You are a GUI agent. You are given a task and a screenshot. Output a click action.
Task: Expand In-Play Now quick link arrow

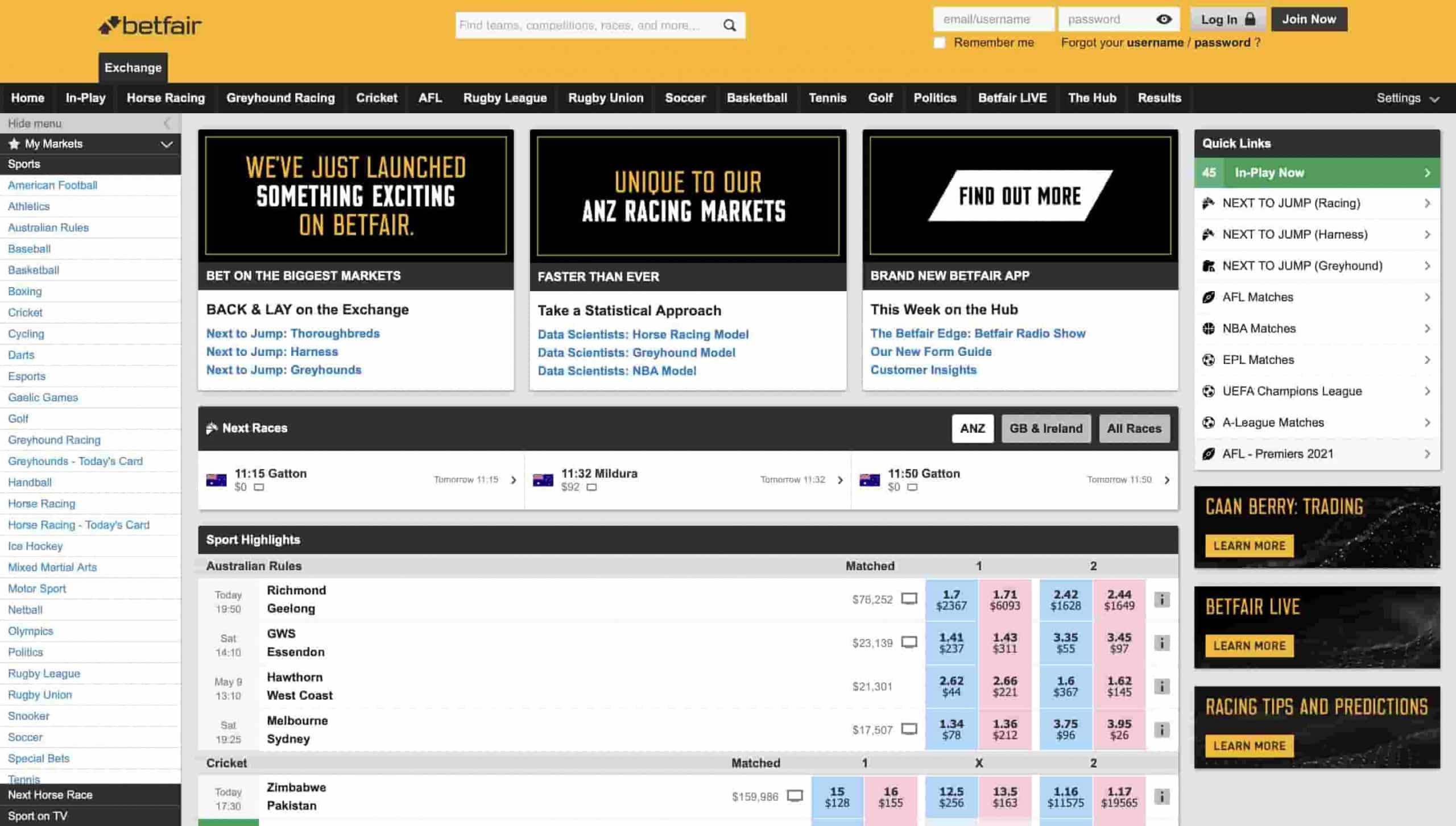pyautogui.click(x=1427, y=173)
